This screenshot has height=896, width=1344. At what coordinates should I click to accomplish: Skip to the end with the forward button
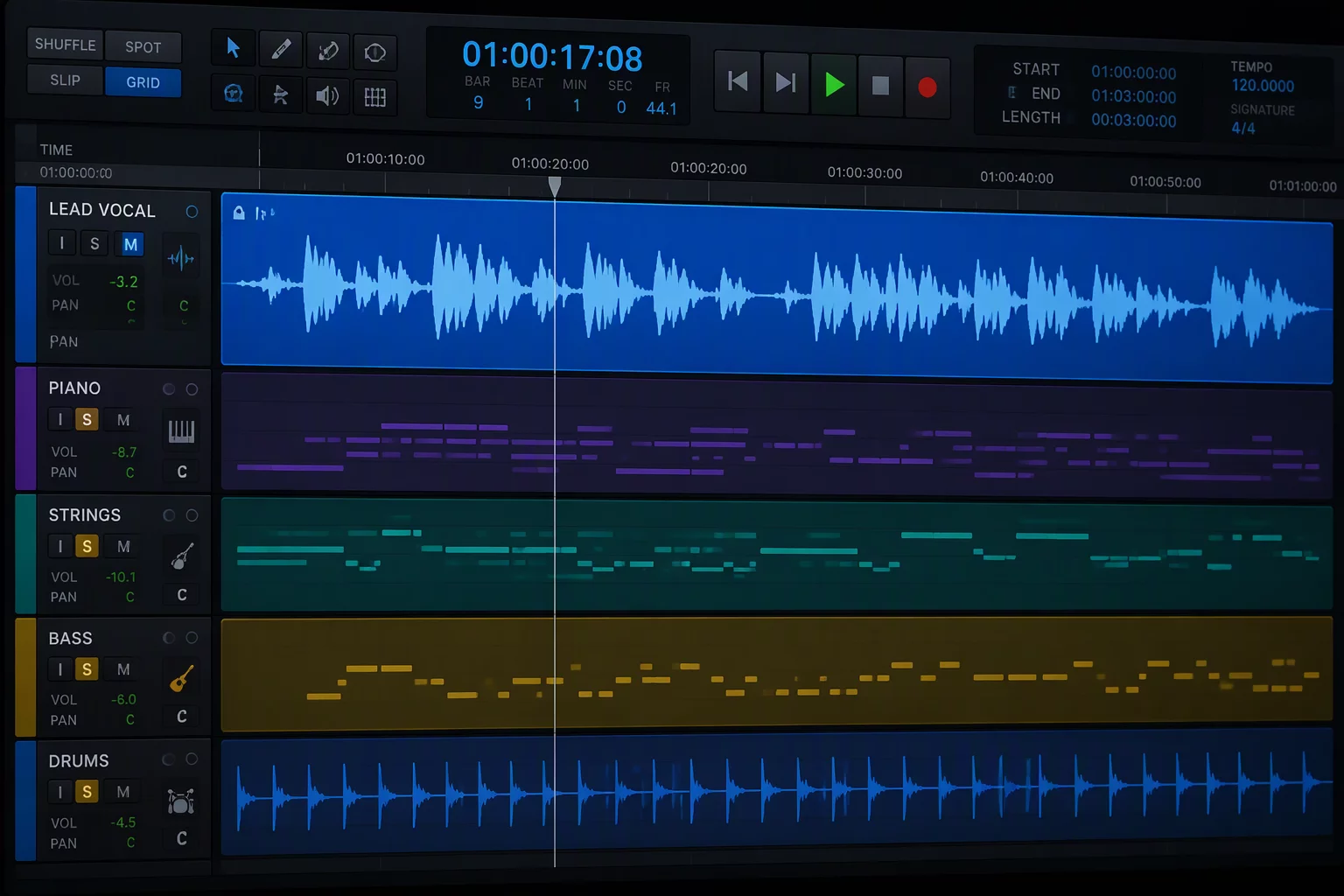click(786, 83)
